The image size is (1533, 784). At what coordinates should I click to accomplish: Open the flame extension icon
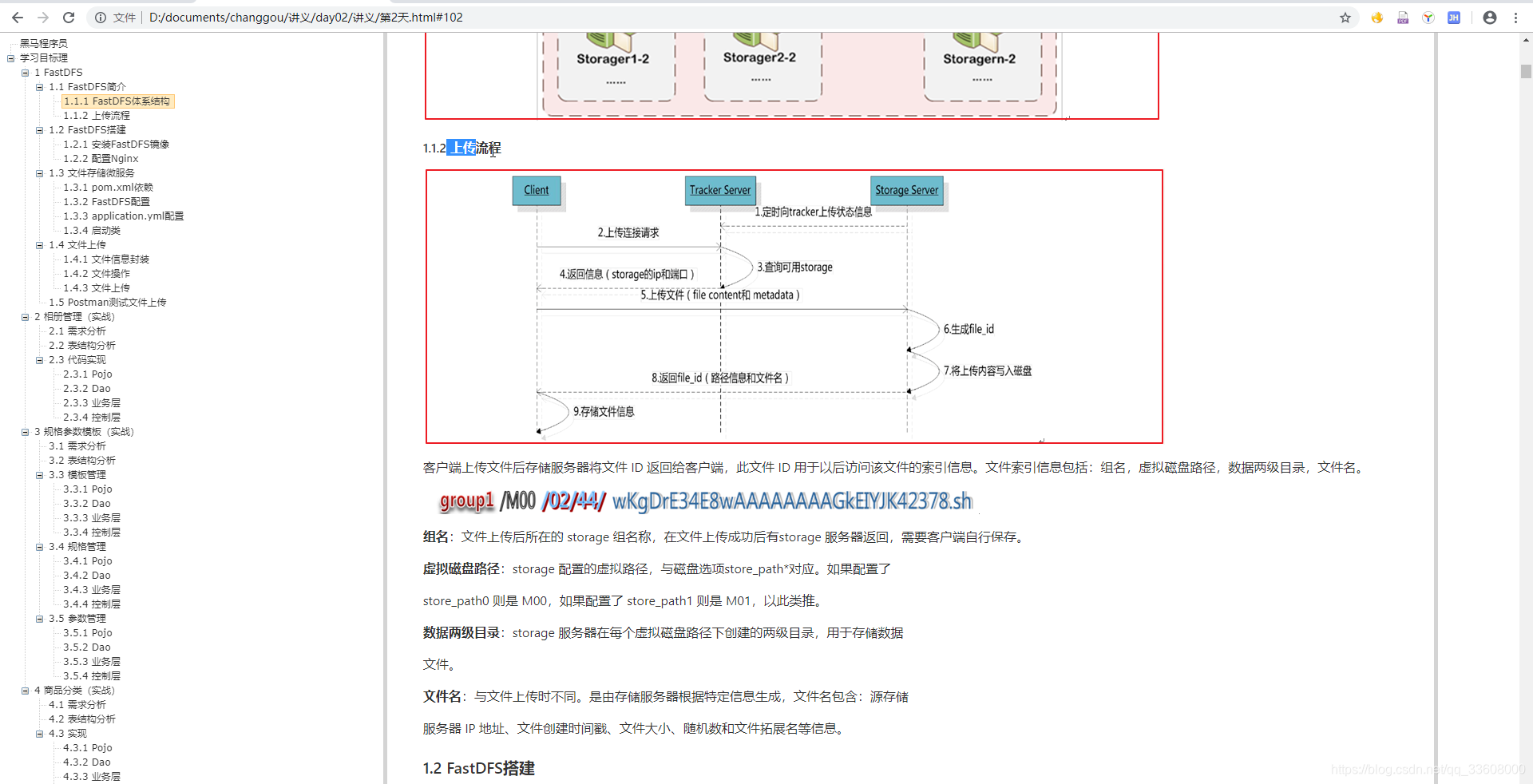coord(1377,18)
